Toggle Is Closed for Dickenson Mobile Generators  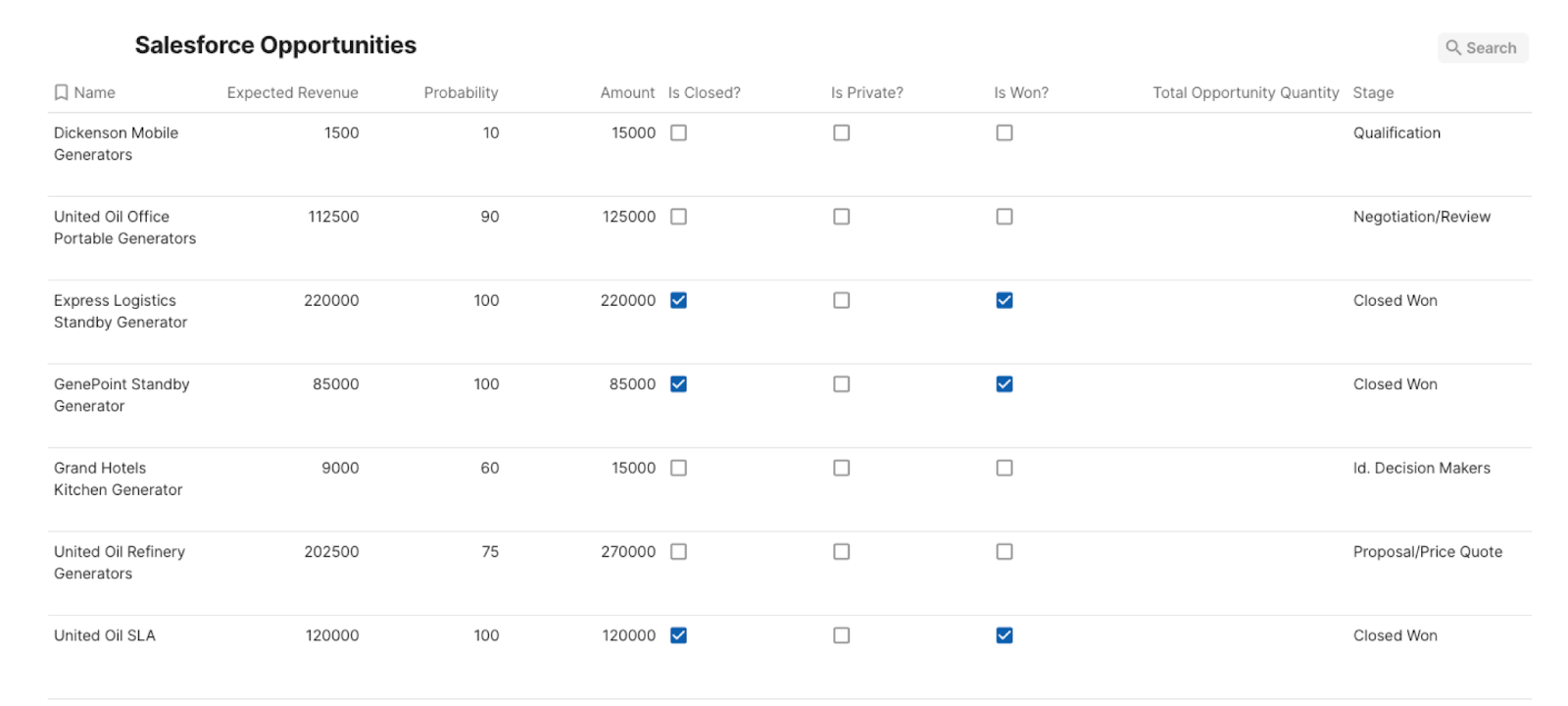point(678,132)
